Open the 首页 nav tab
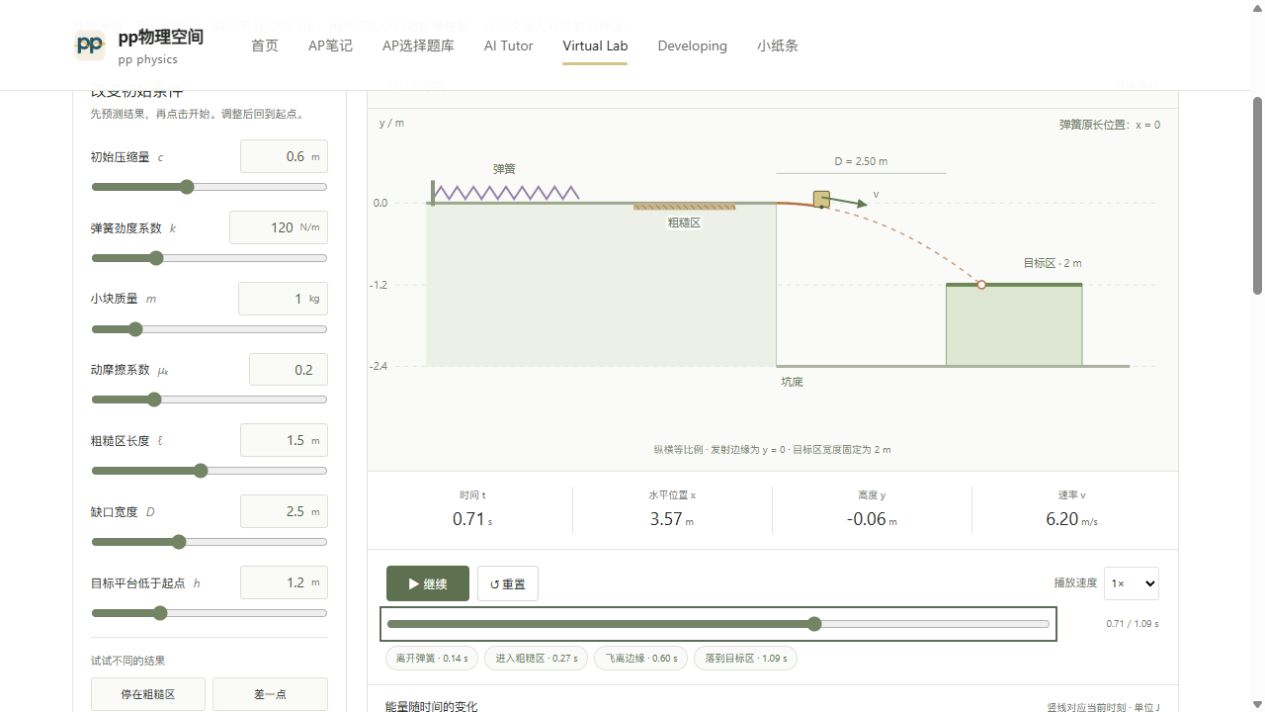This screenshot has width=1265, height=712. pos(265,46)
